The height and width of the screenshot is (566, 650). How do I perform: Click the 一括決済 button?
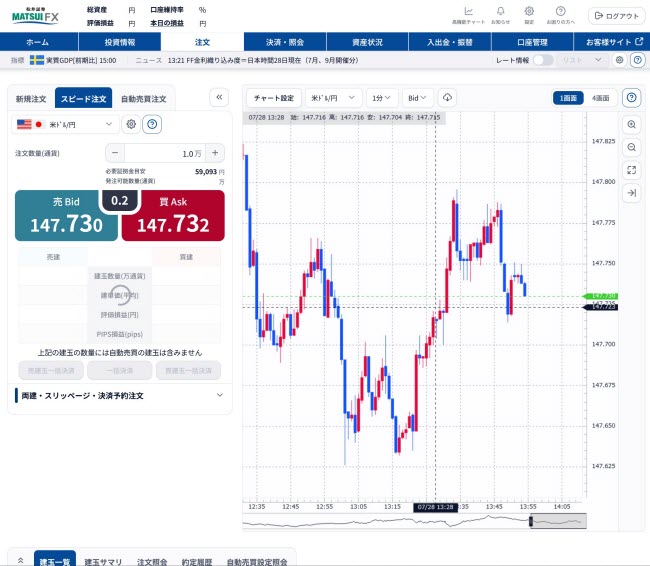(119, 370)
